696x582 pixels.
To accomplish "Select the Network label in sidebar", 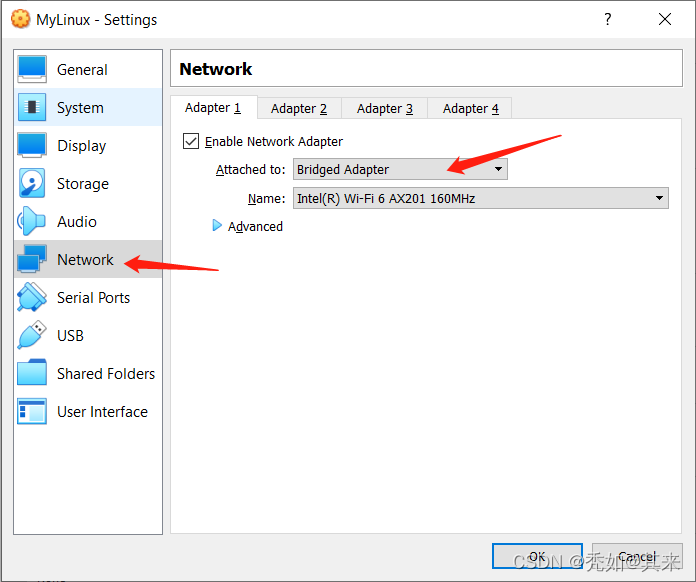I will coord(85,260).
